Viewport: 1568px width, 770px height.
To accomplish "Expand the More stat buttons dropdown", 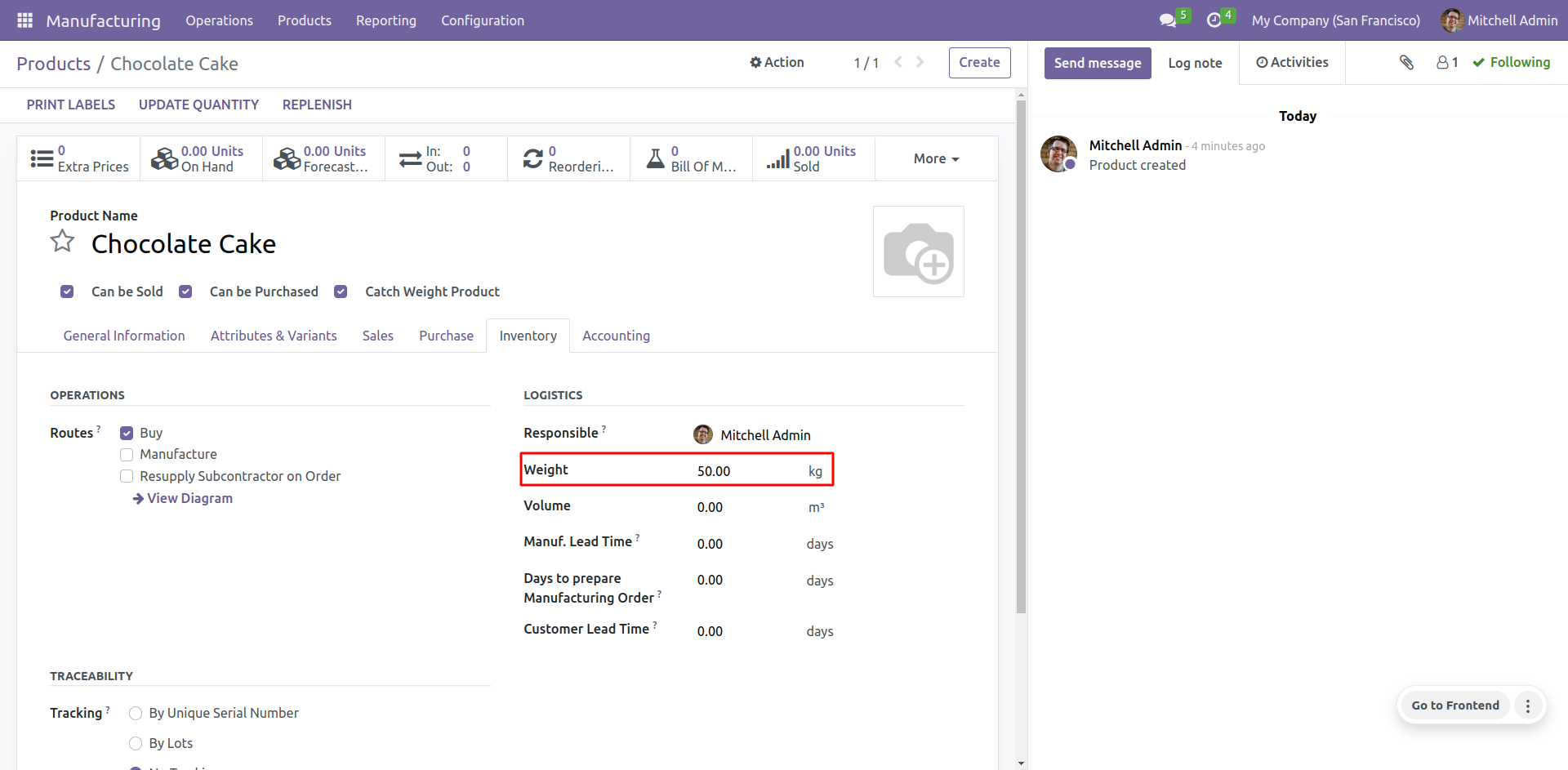I will (936, 158).
